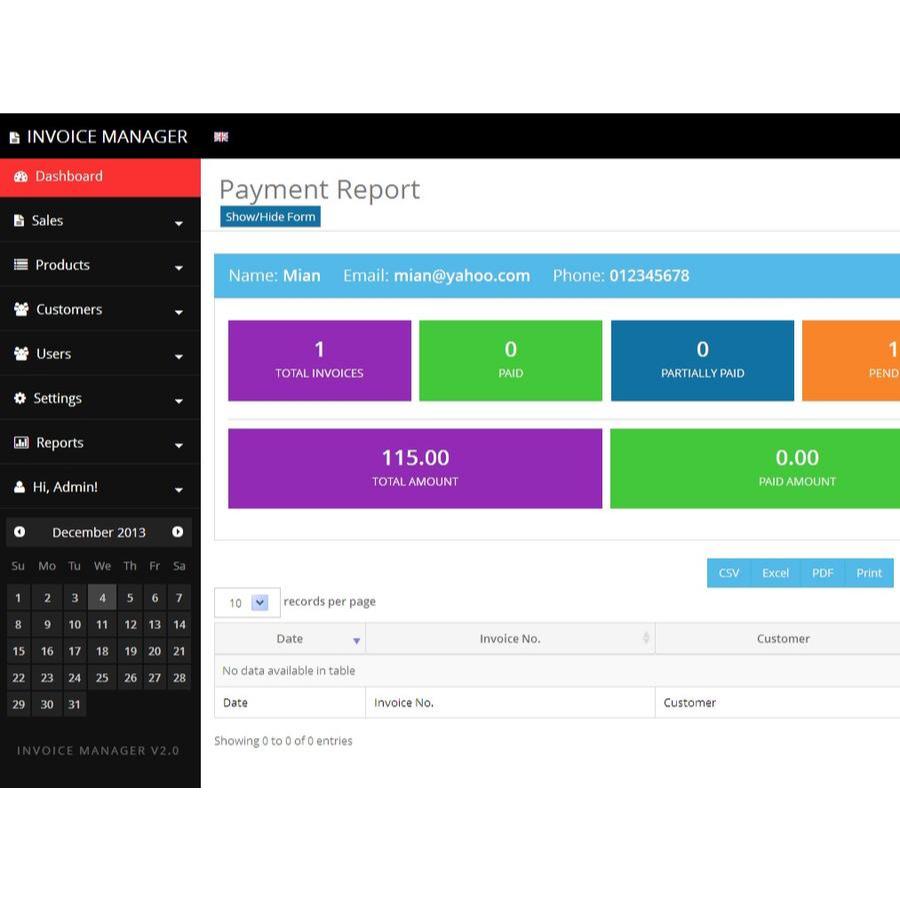This screenshot has width=900, height=900.
Task: Sort by Invoice No. column arrows
Action: click(x=646, y=638)
